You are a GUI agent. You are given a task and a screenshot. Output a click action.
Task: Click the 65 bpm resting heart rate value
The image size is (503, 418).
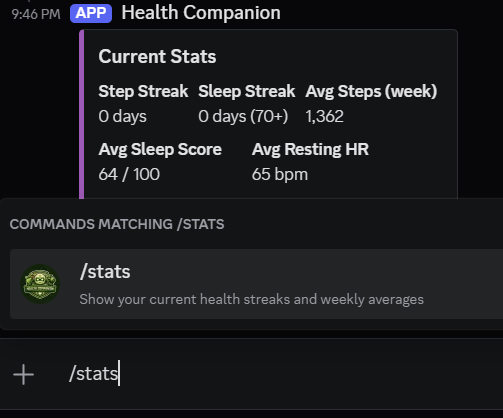(280, 174)
